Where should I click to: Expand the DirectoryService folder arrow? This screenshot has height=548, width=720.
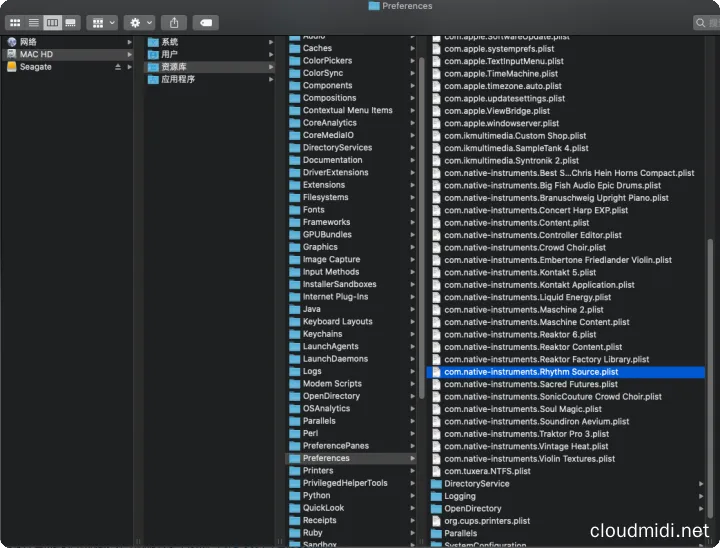click(x=702, y=484)
